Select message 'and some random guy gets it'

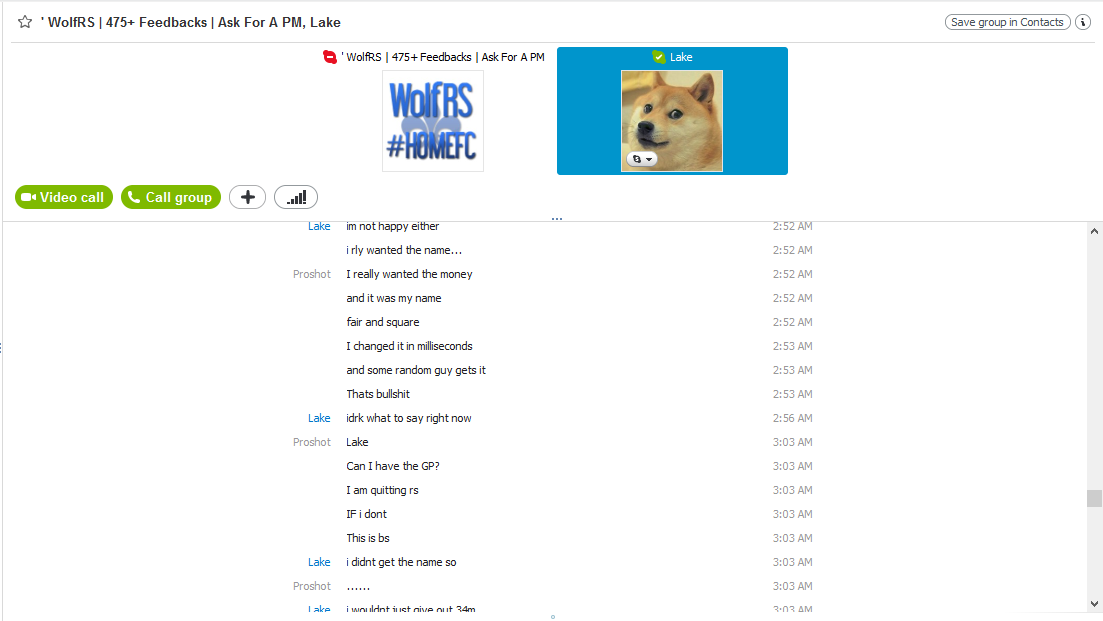(x=416, y=370)
